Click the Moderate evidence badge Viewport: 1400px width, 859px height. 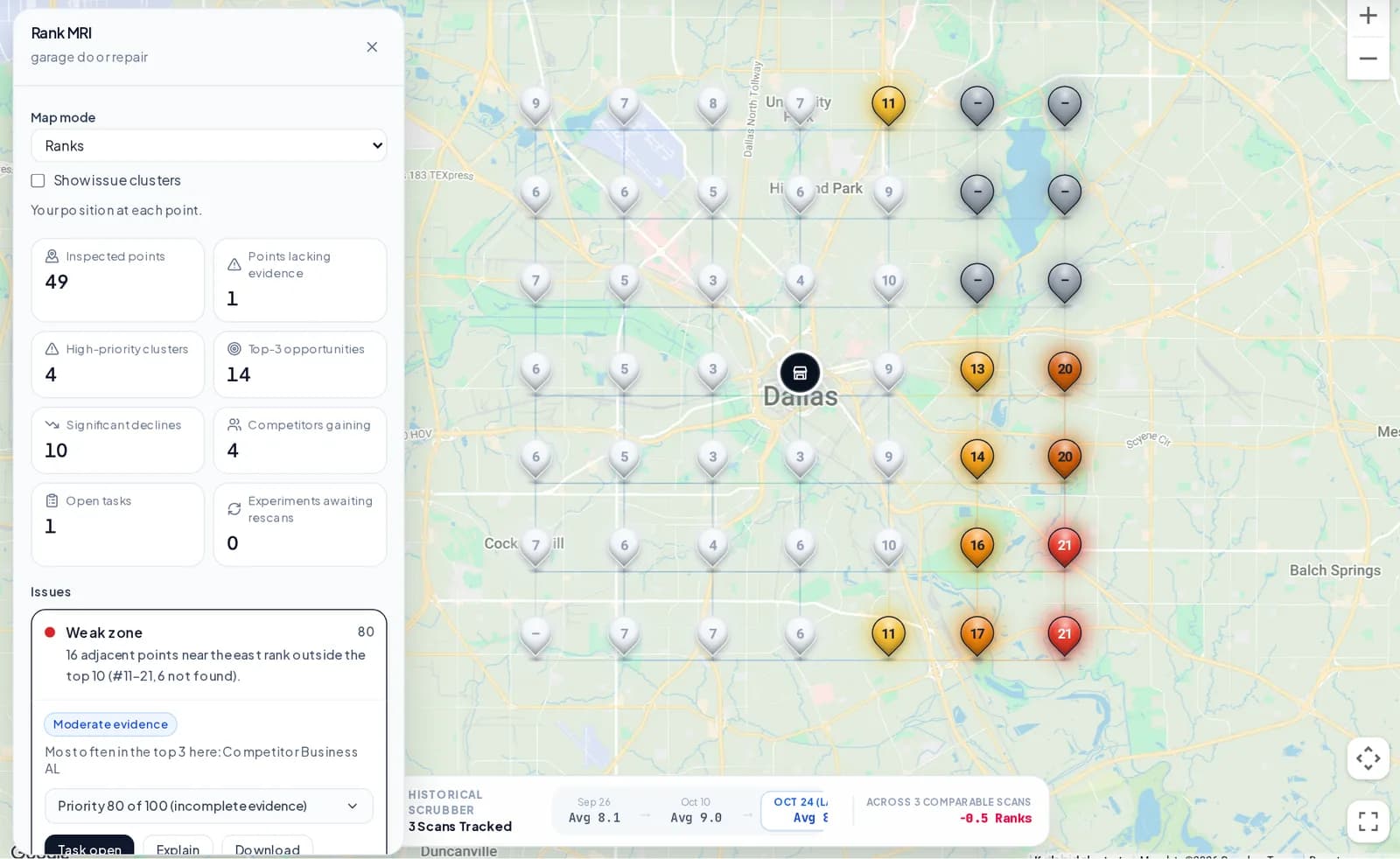pyautogui.click(x=110, y=724)
